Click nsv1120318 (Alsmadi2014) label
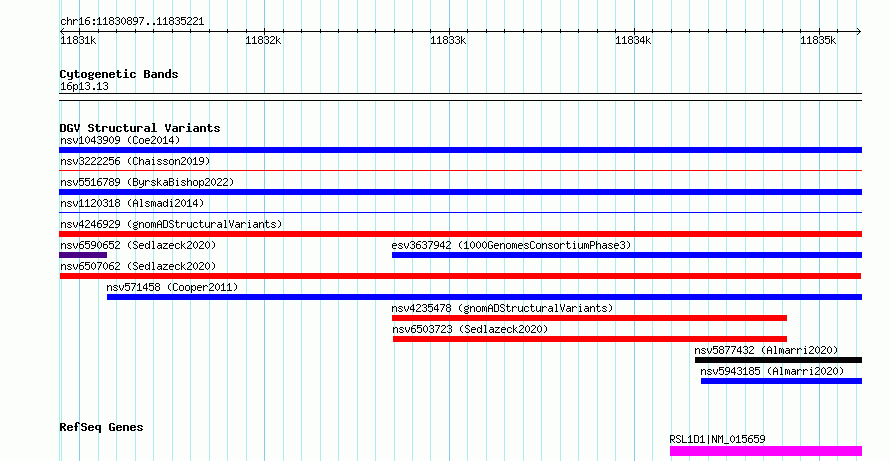 pos(132,203)
